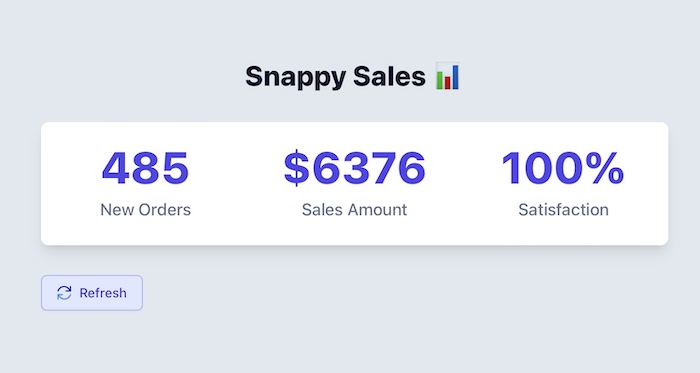700x373 pixels.
Task: Click the $6376 sales value
Action: [354, 168]
